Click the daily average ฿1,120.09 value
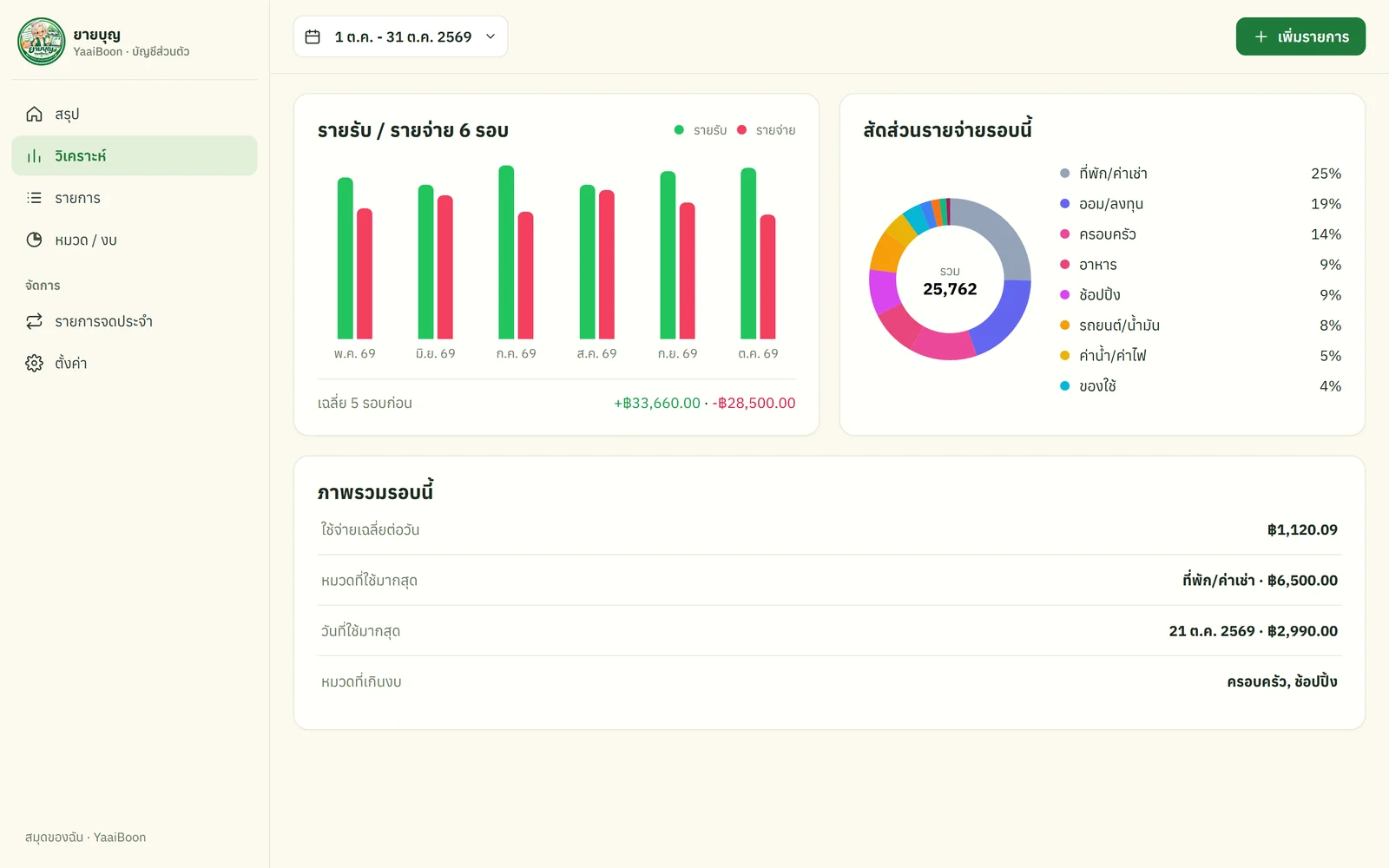1389x868 pixels. [1302, 529]
